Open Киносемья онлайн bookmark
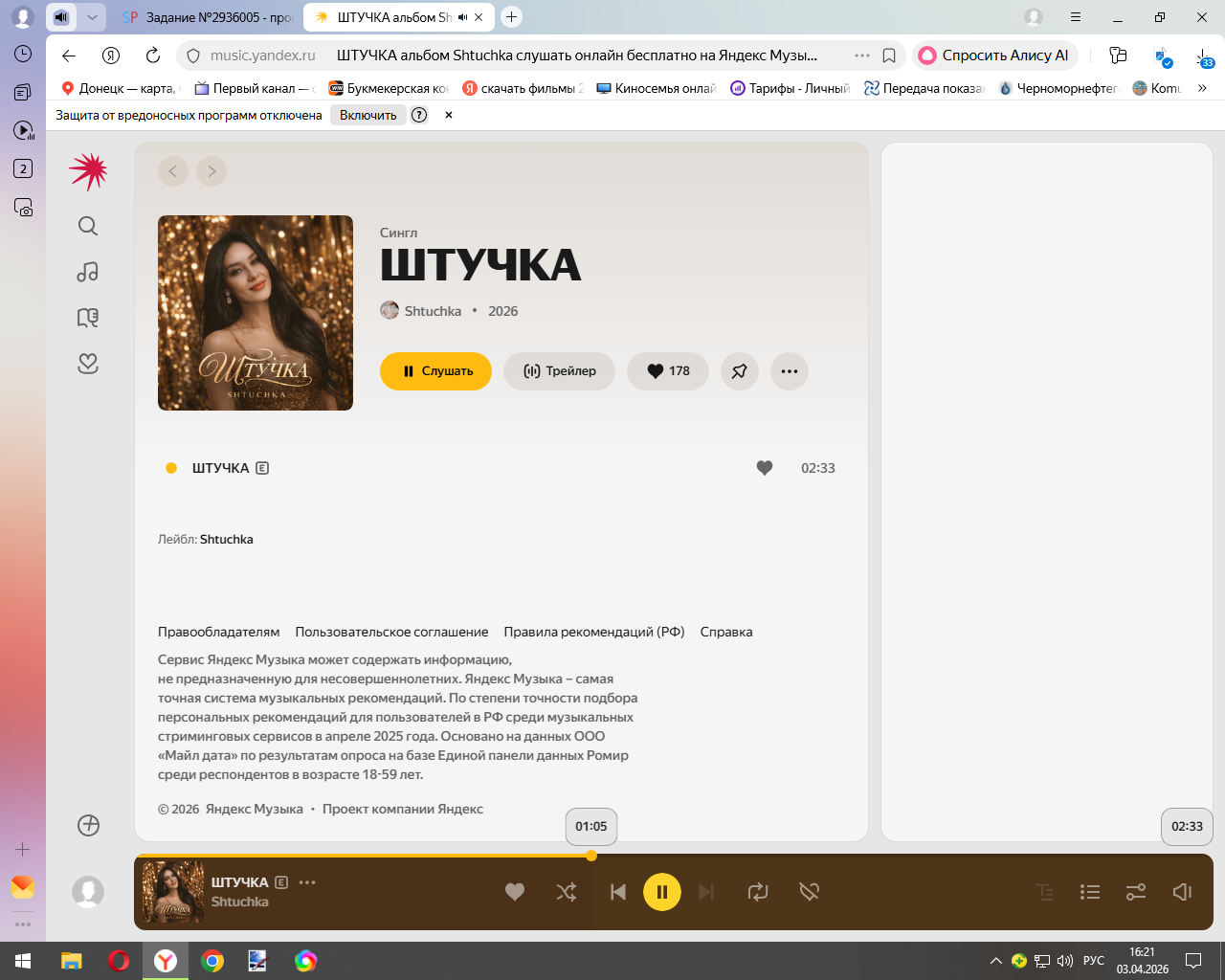This screenshot has height=980, width=1225. pos(656,88)
